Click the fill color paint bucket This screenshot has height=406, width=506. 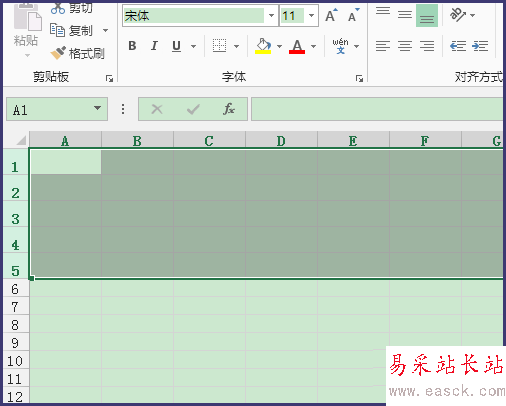[x=263, y=46]
